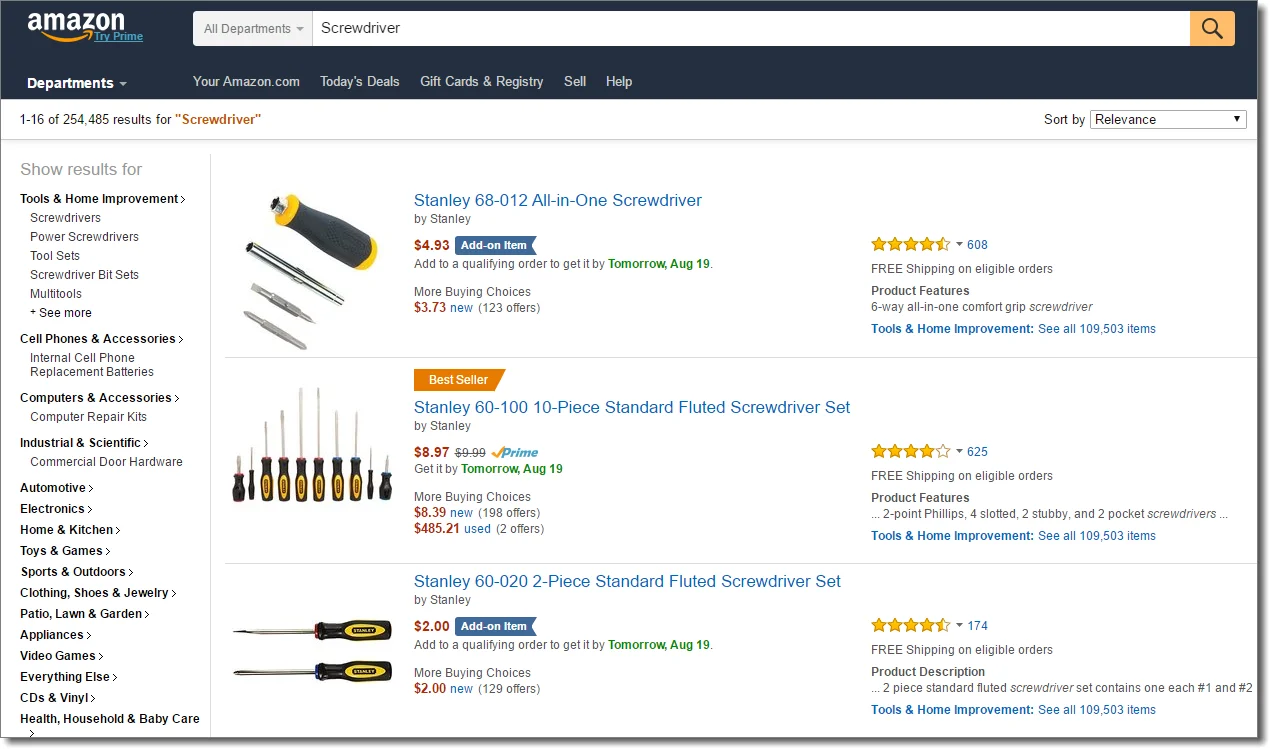
Task: Expand + See more under Tools
Action: (60, 313)
